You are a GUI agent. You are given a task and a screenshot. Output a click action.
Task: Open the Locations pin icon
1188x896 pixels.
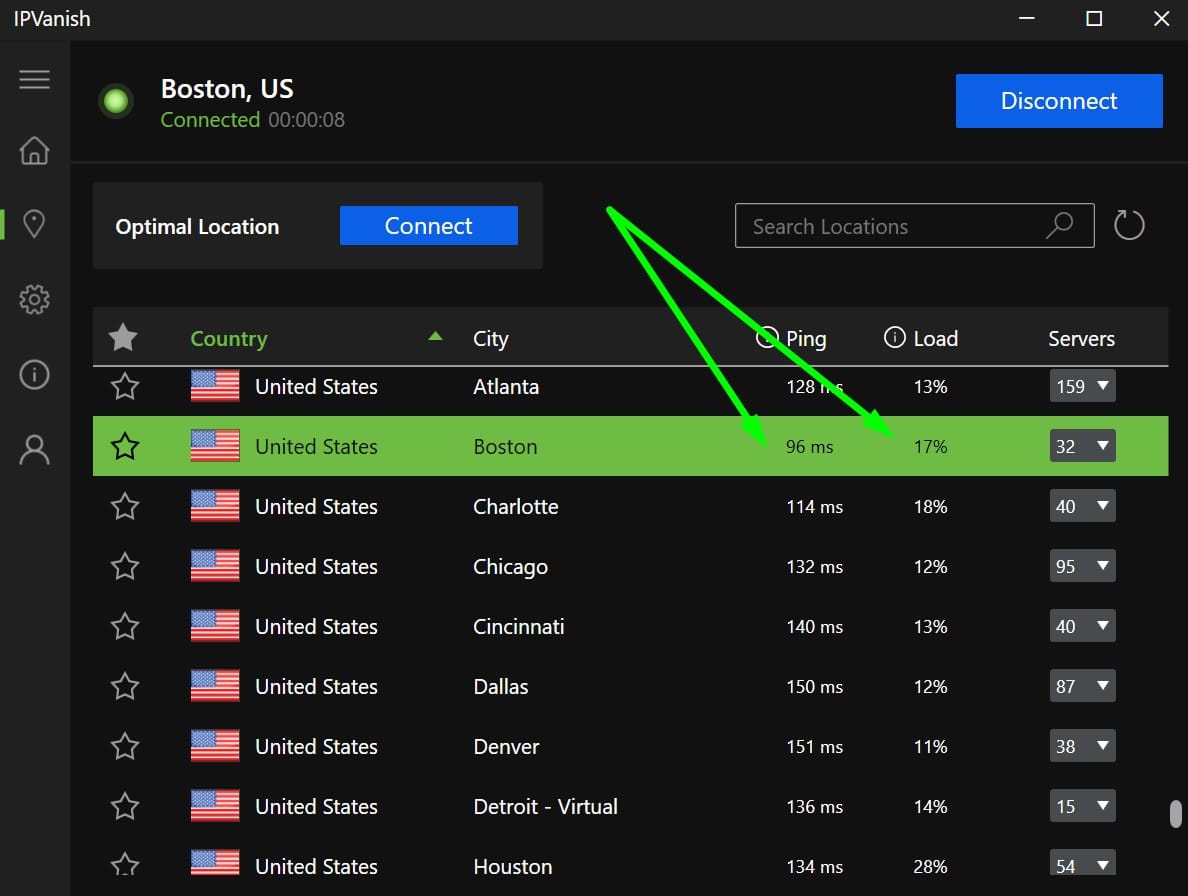coord(34,224)
